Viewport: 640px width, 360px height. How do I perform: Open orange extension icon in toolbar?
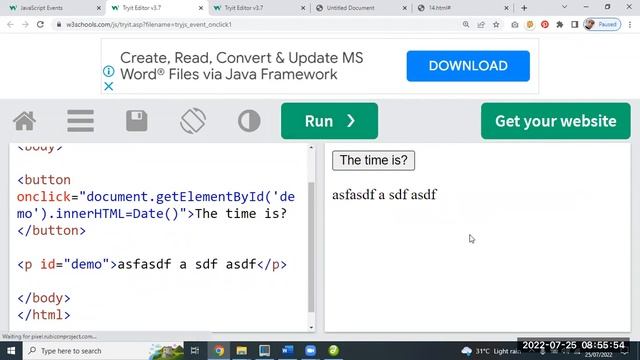pos(530,24)
